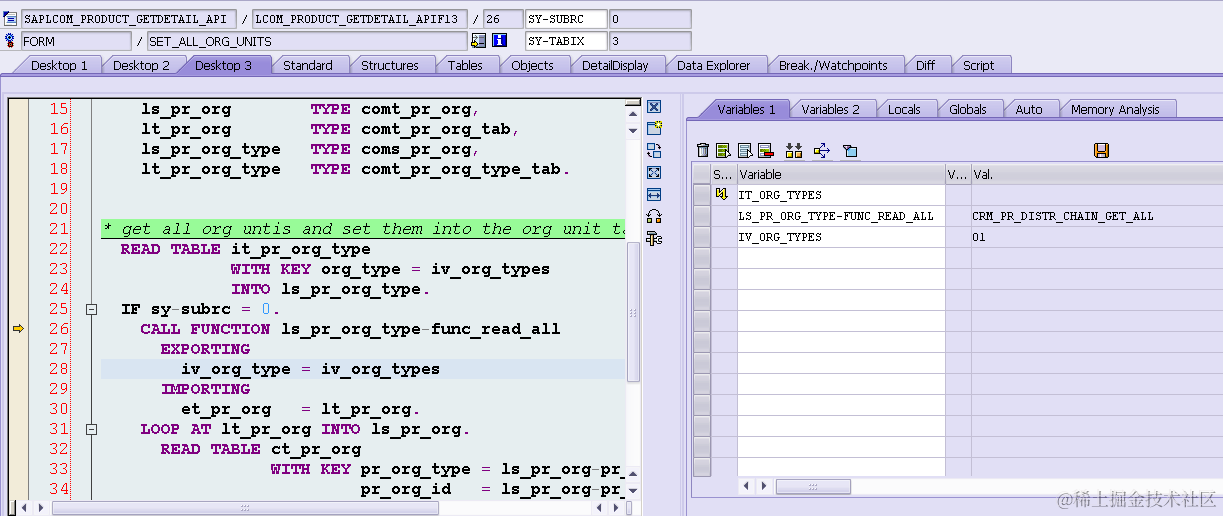
Task: Switch to Variables 2 tab
Action: click(x=830, y=109)
